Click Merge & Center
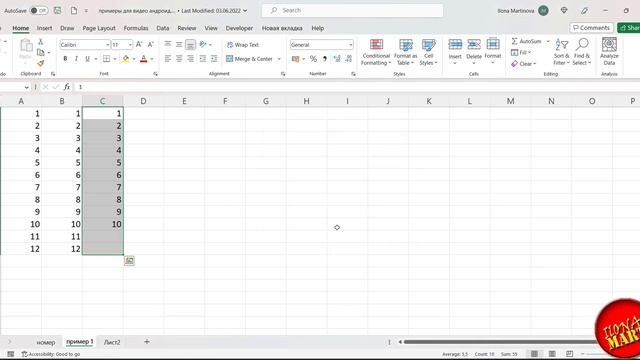 click(249, 59)
